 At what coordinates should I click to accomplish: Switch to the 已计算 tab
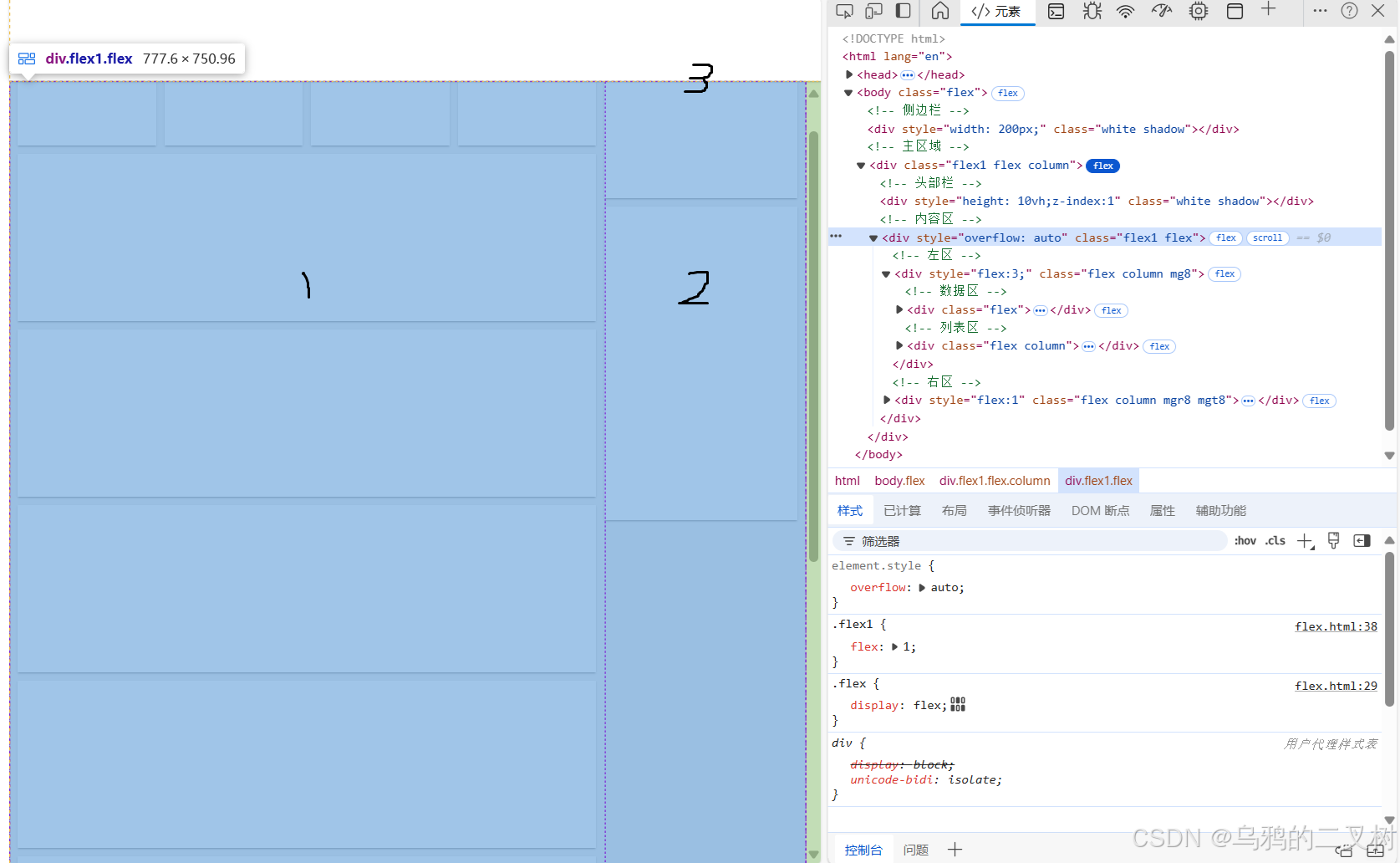tap(901, 510)
